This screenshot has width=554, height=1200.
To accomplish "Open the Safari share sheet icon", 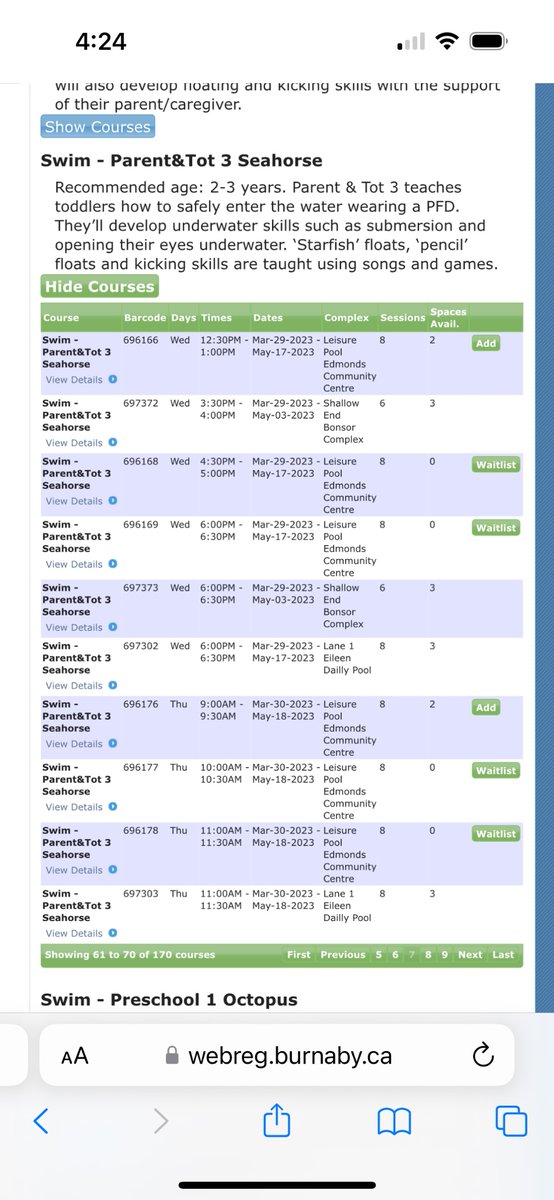I will 276,1119.
